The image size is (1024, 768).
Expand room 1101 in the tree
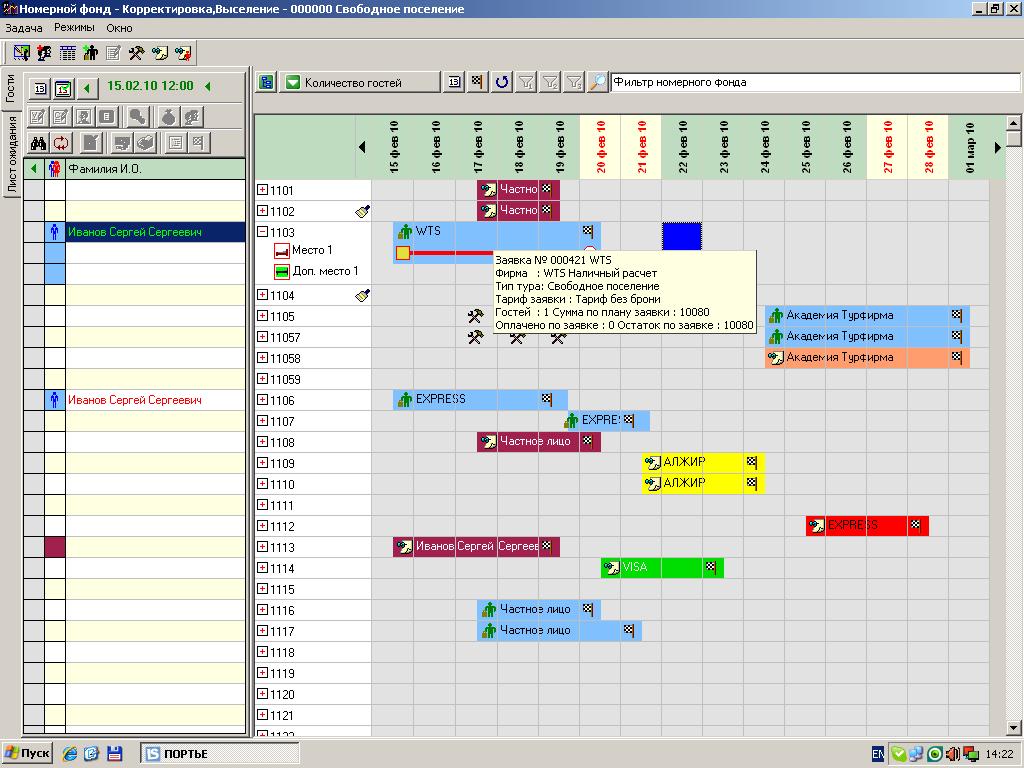(263, 190)
